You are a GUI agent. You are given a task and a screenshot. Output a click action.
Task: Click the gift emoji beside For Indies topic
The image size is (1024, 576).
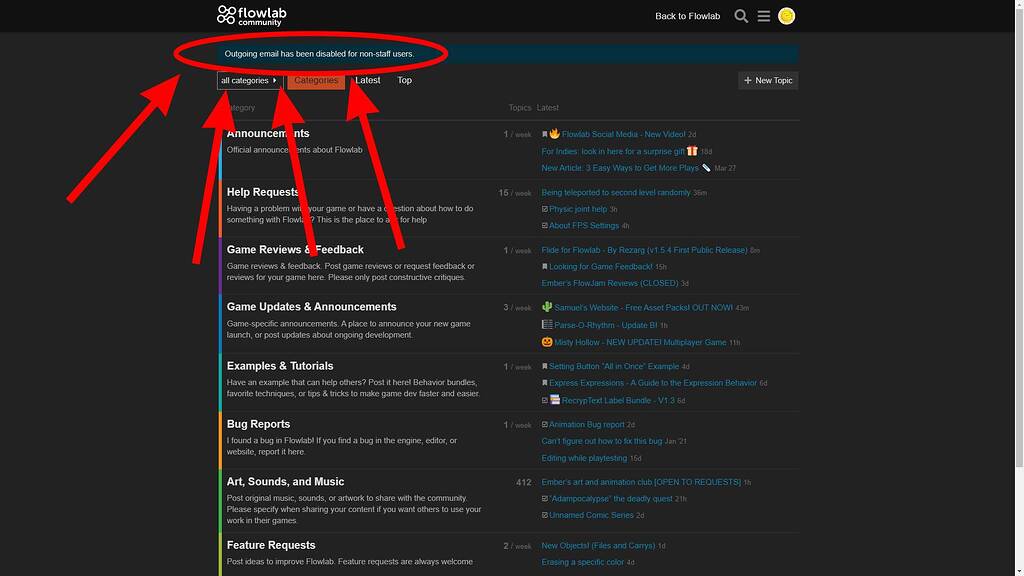[692, 151]
